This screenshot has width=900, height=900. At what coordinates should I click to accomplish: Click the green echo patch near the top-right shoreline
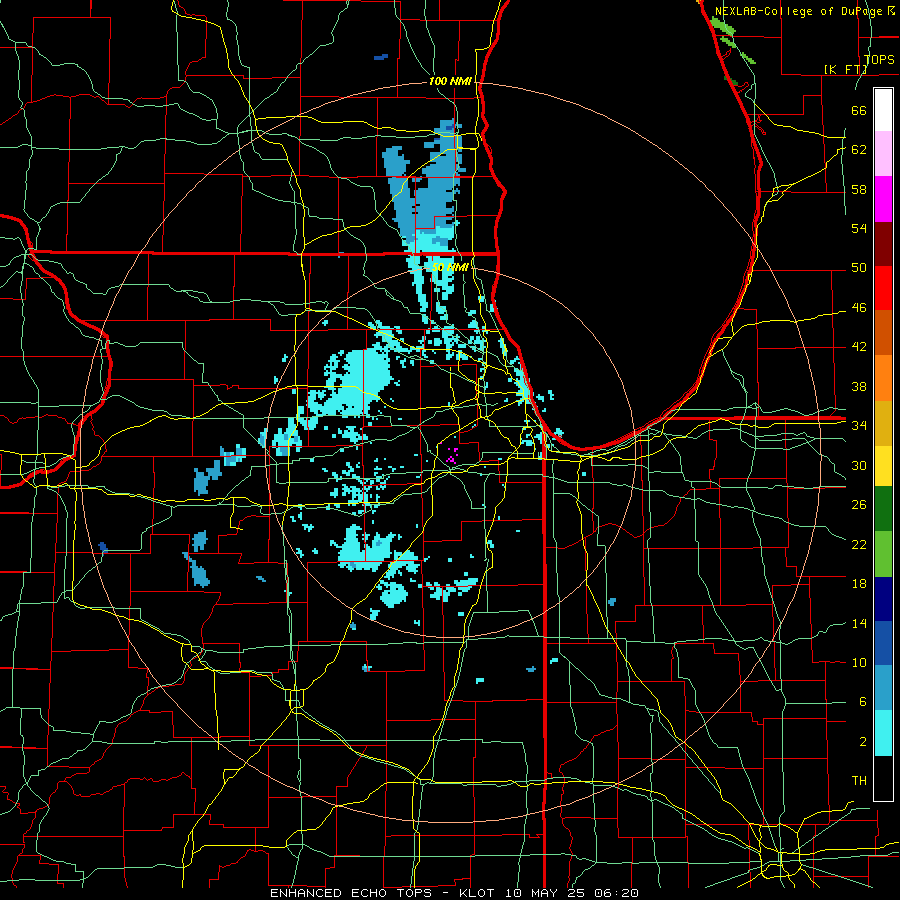click(722, 25)
